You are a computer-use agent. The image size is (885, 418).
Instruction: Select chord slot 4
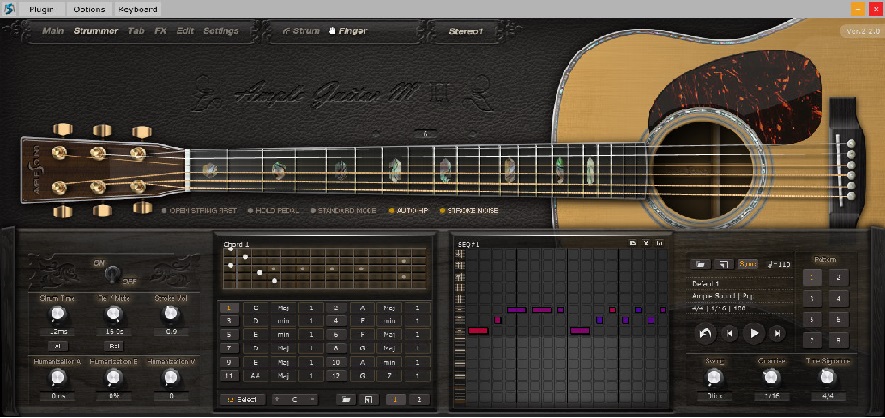pyautogui.click(x=336, y=322)
